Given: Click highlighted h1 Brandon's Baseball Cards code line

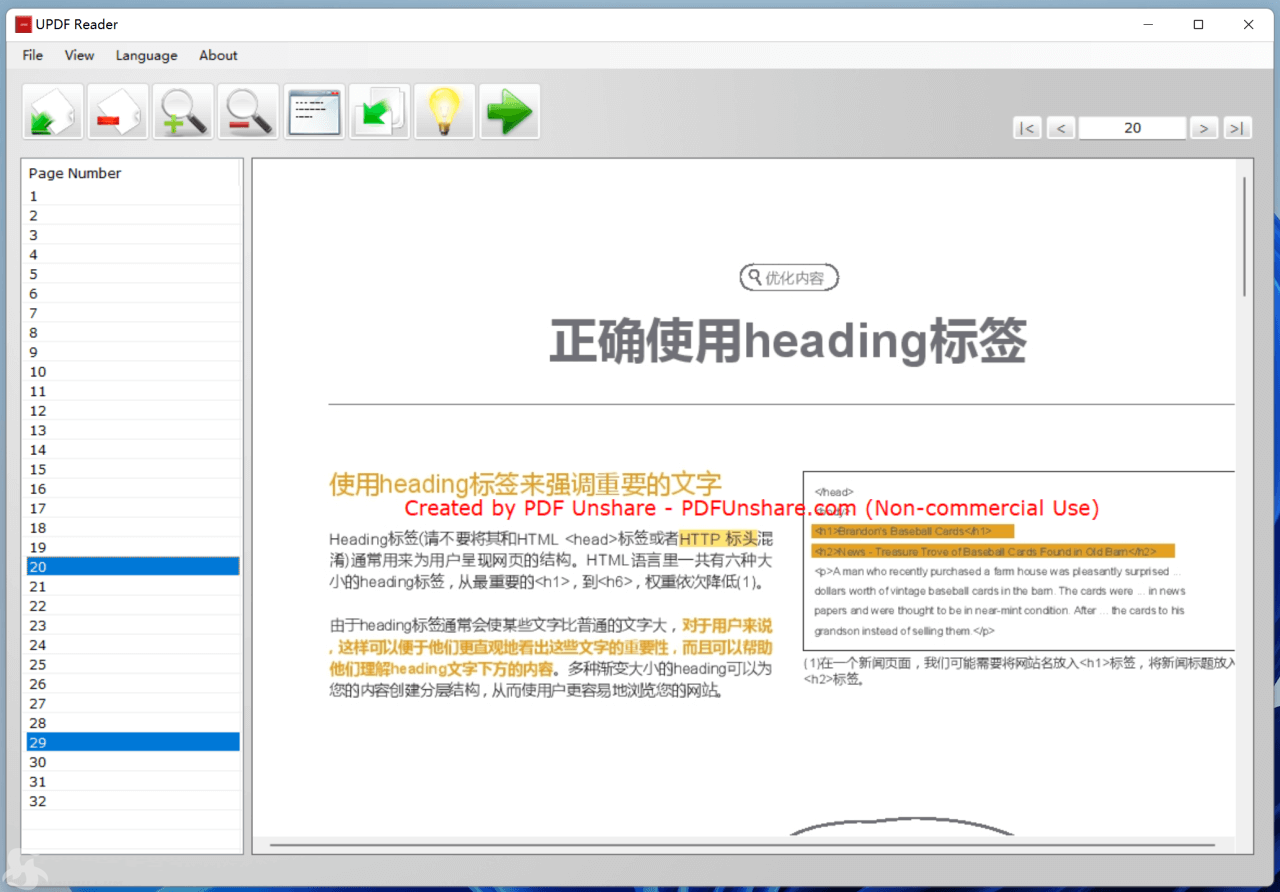Looking at the screenshot, I should (x=913, y=531).
